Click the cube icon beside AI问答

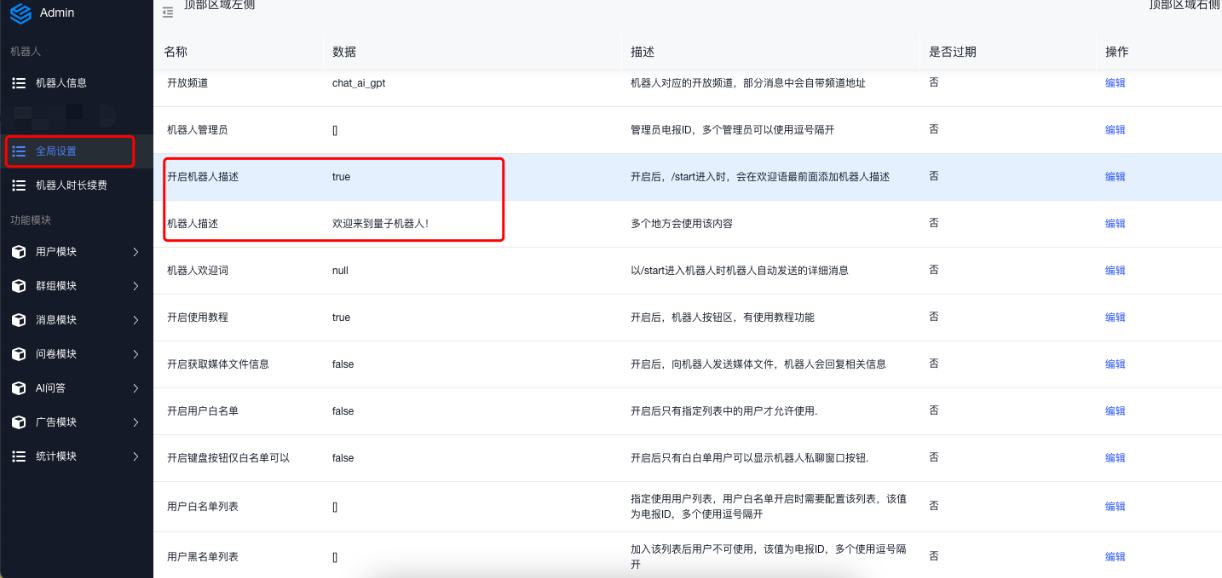click(x=18, y=388)
